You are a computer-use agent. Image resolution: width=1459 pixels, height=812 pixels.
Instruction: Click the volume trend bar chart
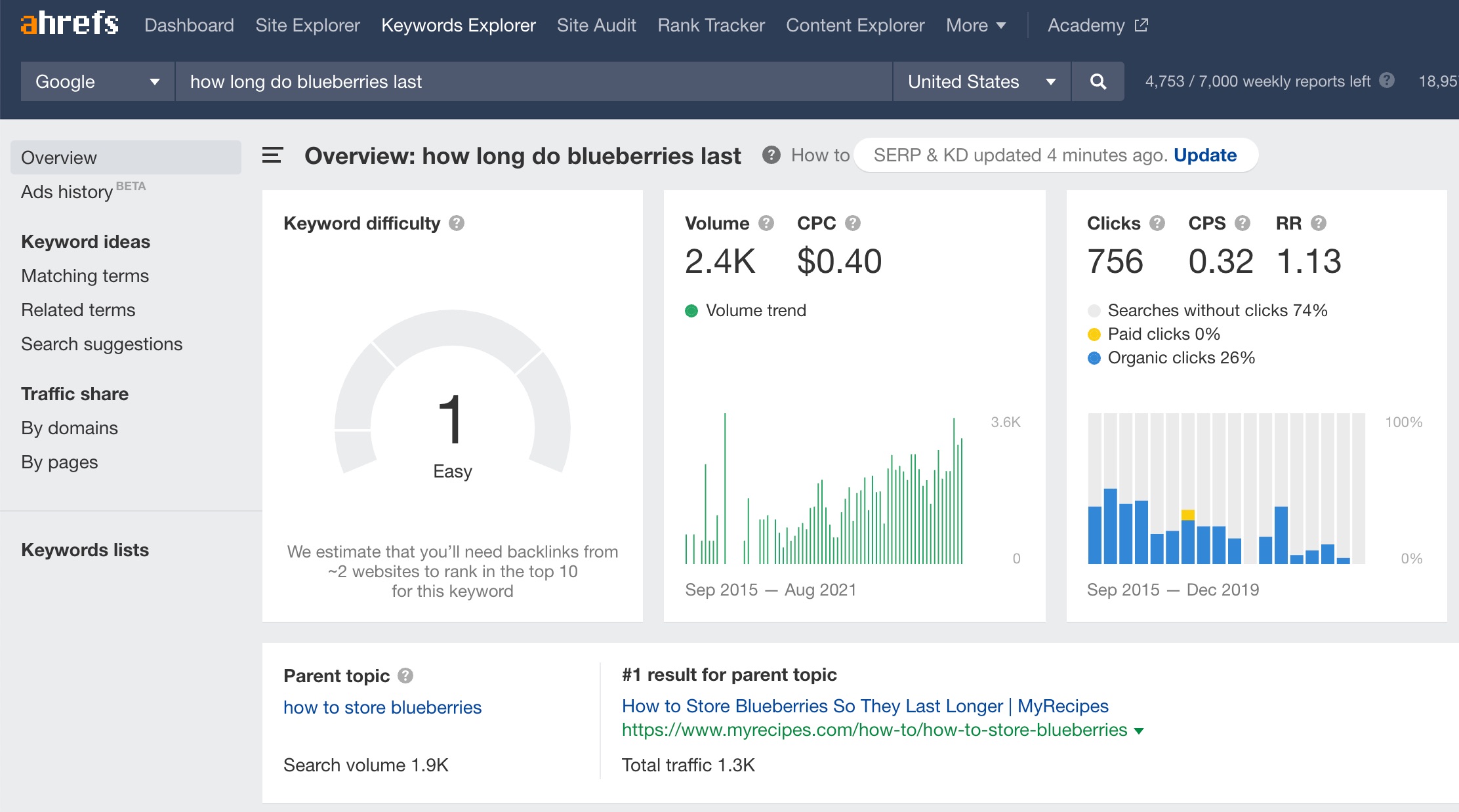coord(824,489)
